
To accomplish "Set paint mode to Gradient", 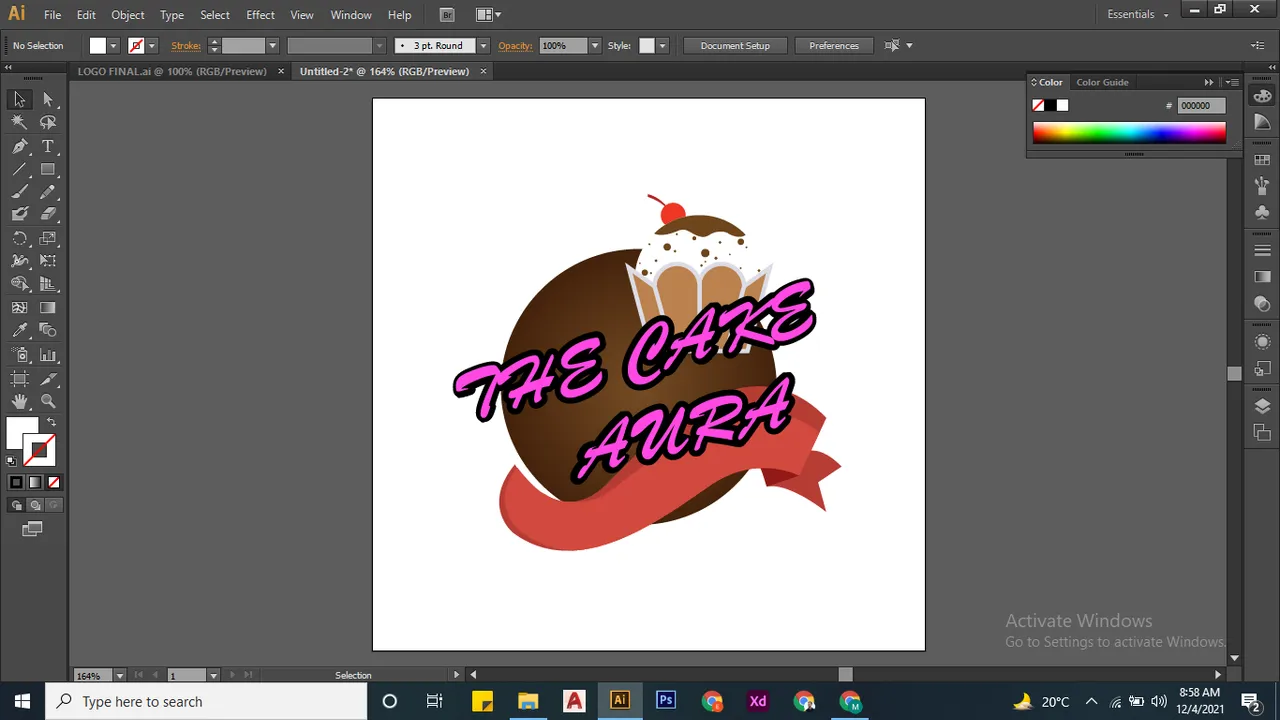I will [35, 483].
